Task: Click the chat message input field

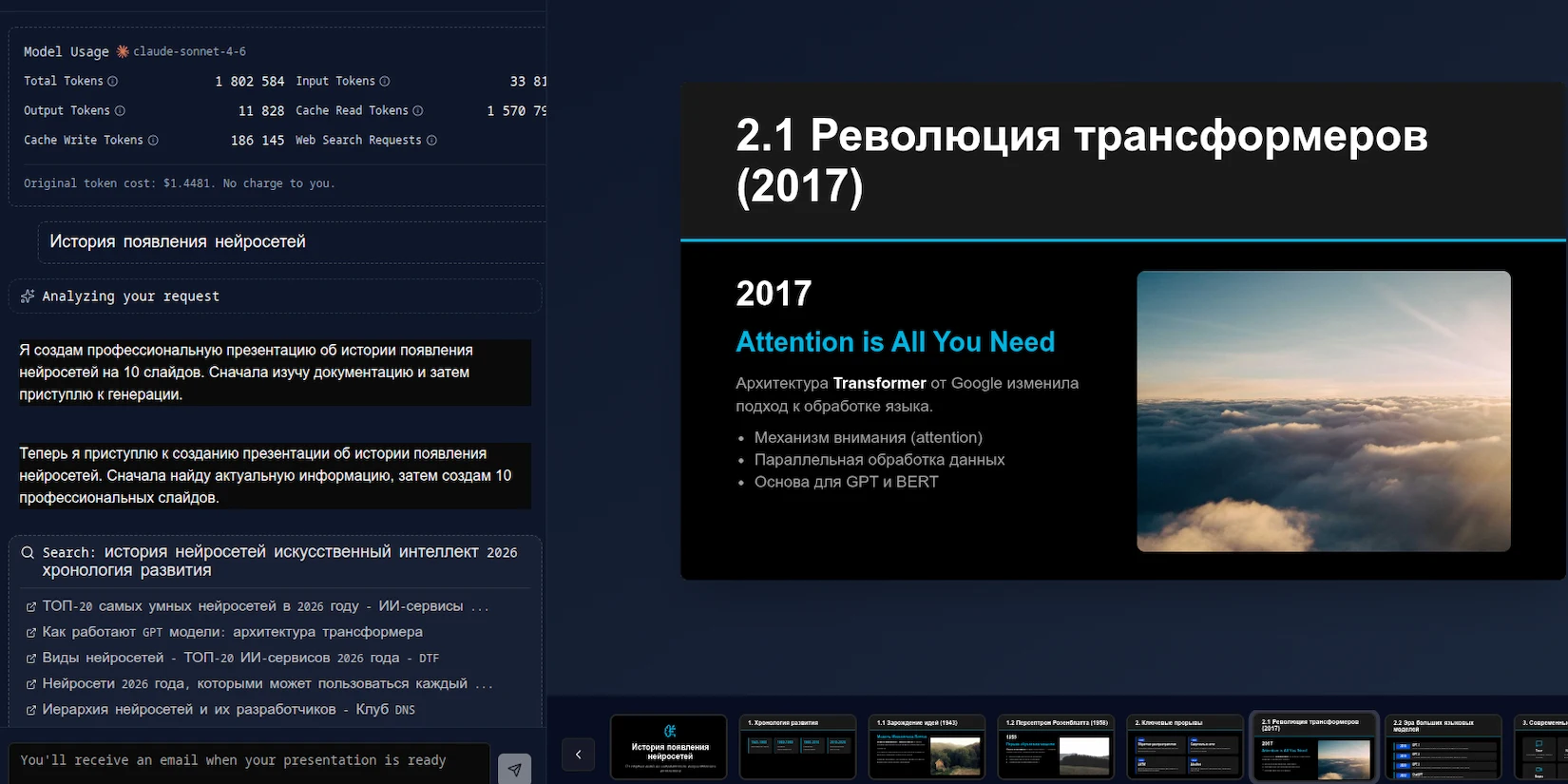Action: (249, 761)
